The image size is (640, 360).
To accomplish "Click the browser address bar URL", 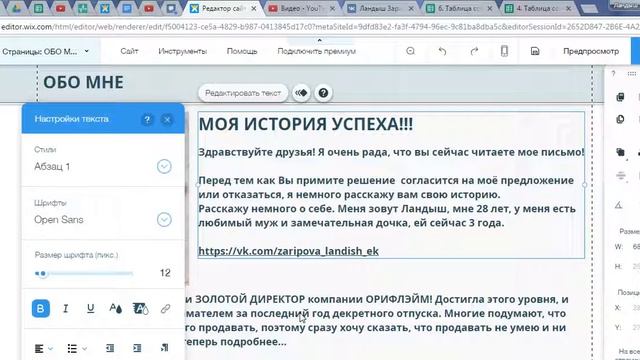I will 320,27.
